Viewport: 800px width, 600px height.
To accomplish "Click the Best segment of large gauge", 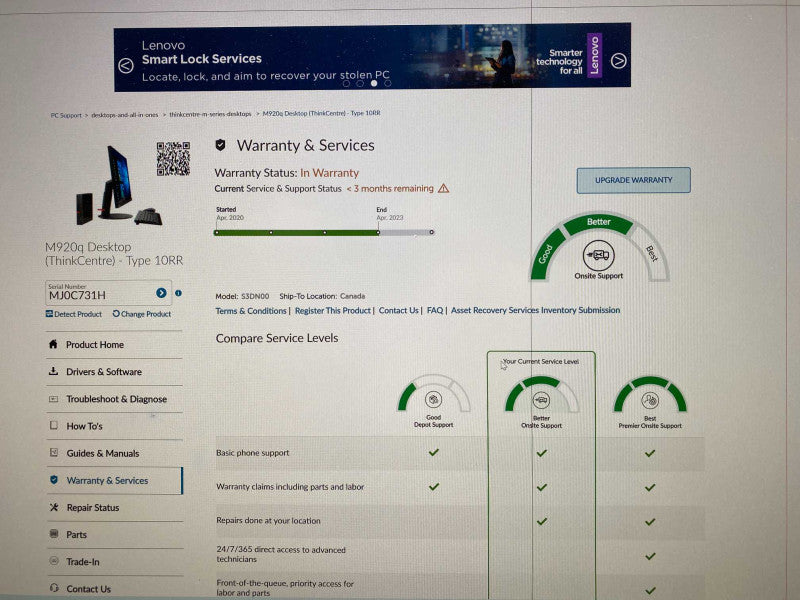I will [651, 252].
